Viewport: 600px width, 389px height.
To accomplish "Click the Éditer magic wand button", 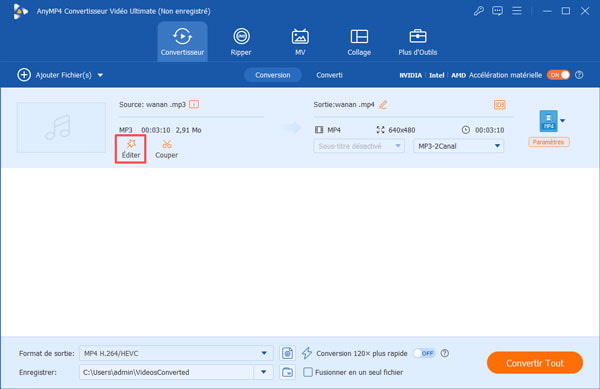I will click(x=131, y=149).
